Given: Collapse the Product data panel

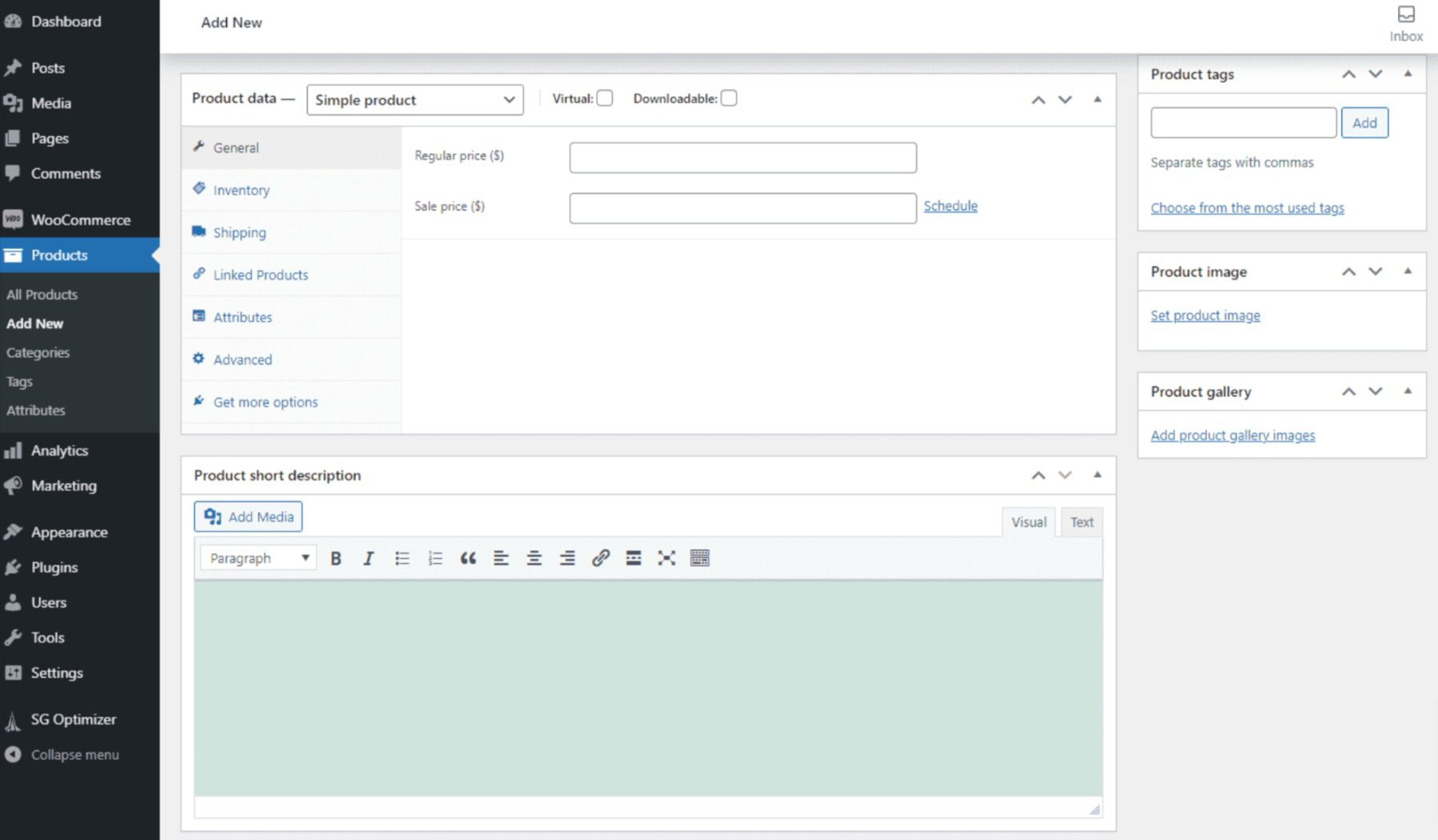Looking at the screenshot, I should tap(1098, 100).
